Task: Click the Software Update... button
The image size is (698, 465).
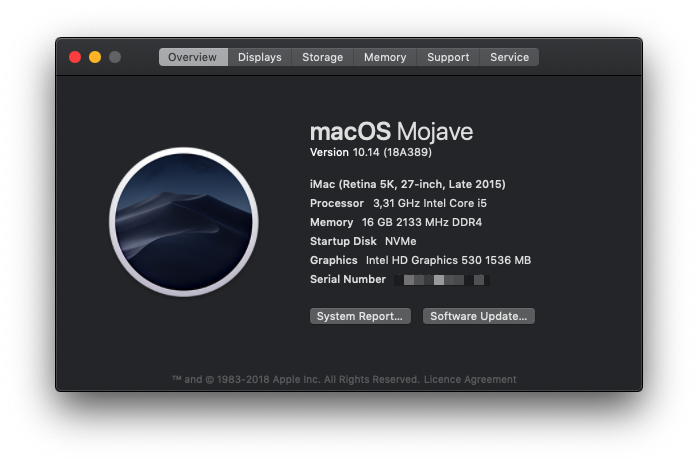Action: (x=479, y=316)
